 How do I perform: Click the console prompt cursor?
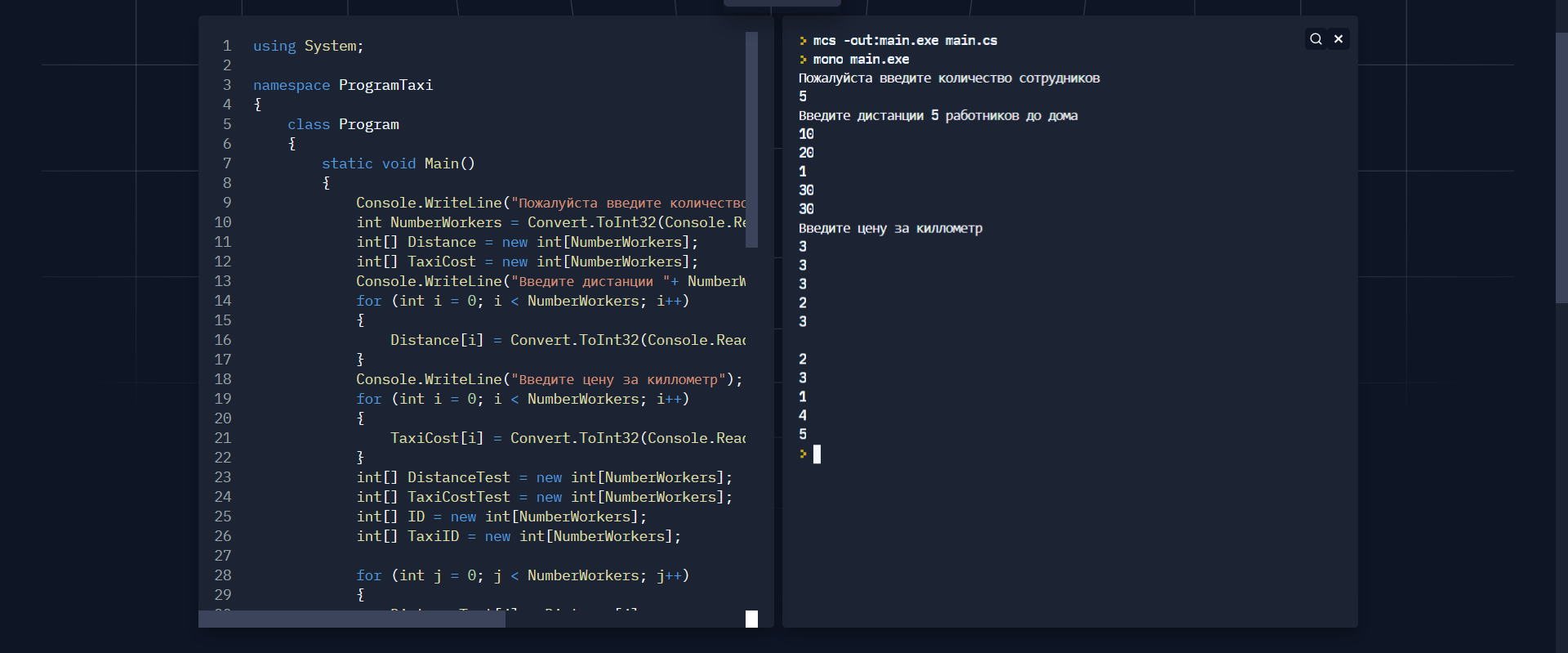(817, 454)
